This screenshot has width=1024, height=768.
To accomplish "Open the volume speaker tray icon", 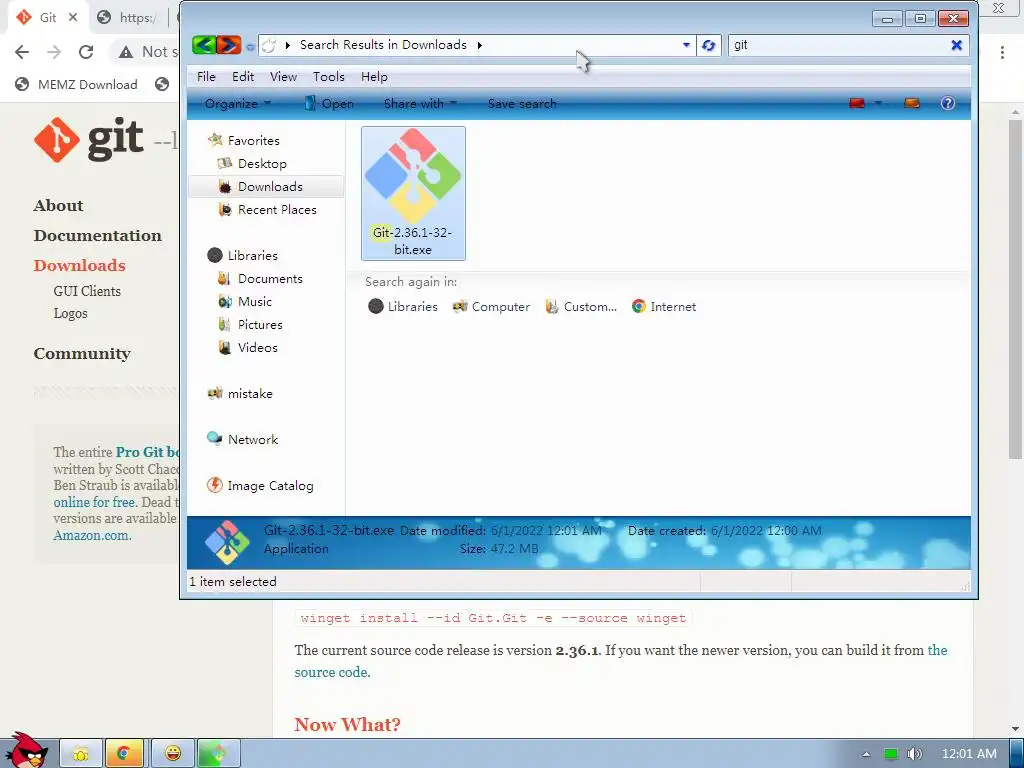I will click(x=915, y=754).
